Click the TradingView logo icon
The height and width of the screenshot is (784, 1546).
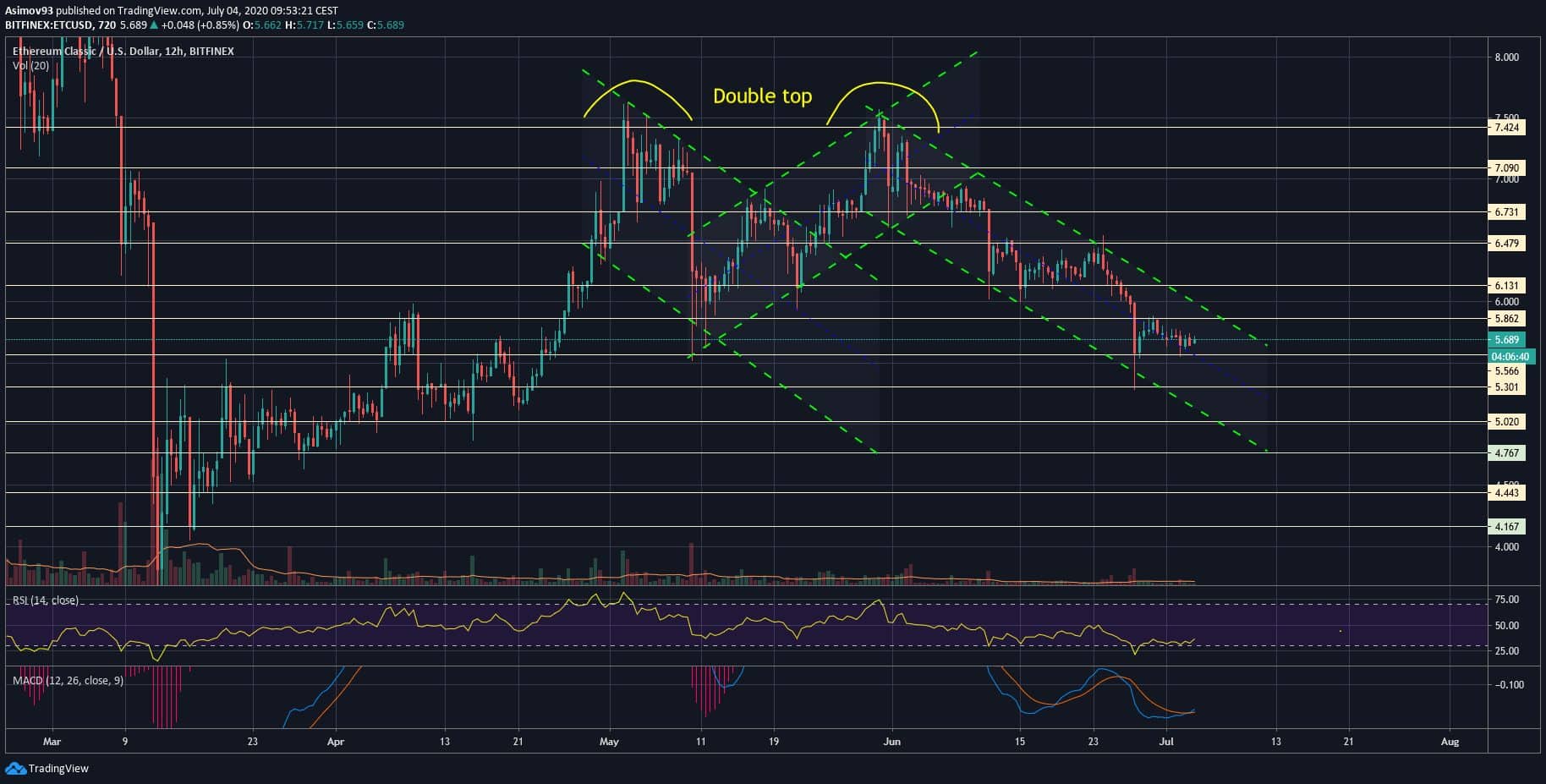[x=15, y=768]
